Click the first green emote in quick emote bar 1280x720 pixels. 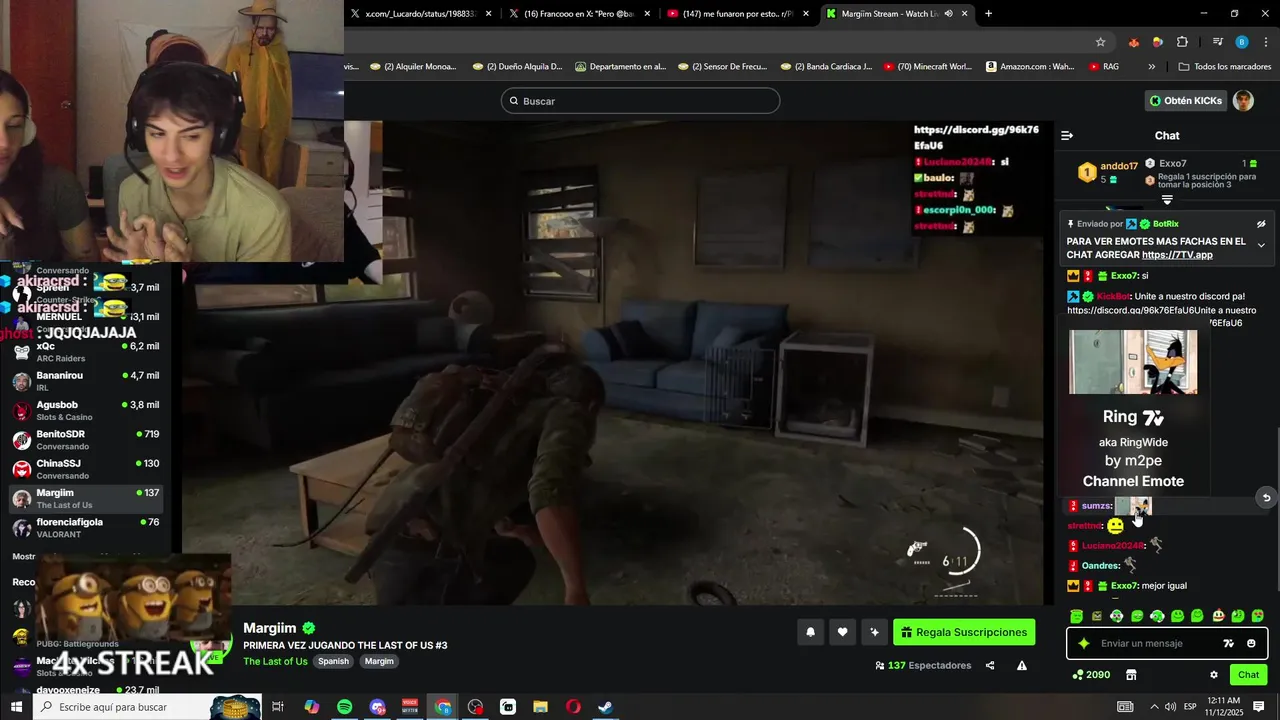click(x=1076, y=616)
